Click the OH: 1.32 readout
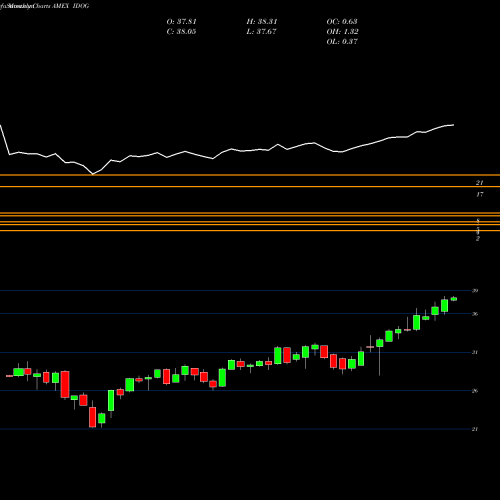The height and width of the screenshot is (500, 500). pos(343,32)
